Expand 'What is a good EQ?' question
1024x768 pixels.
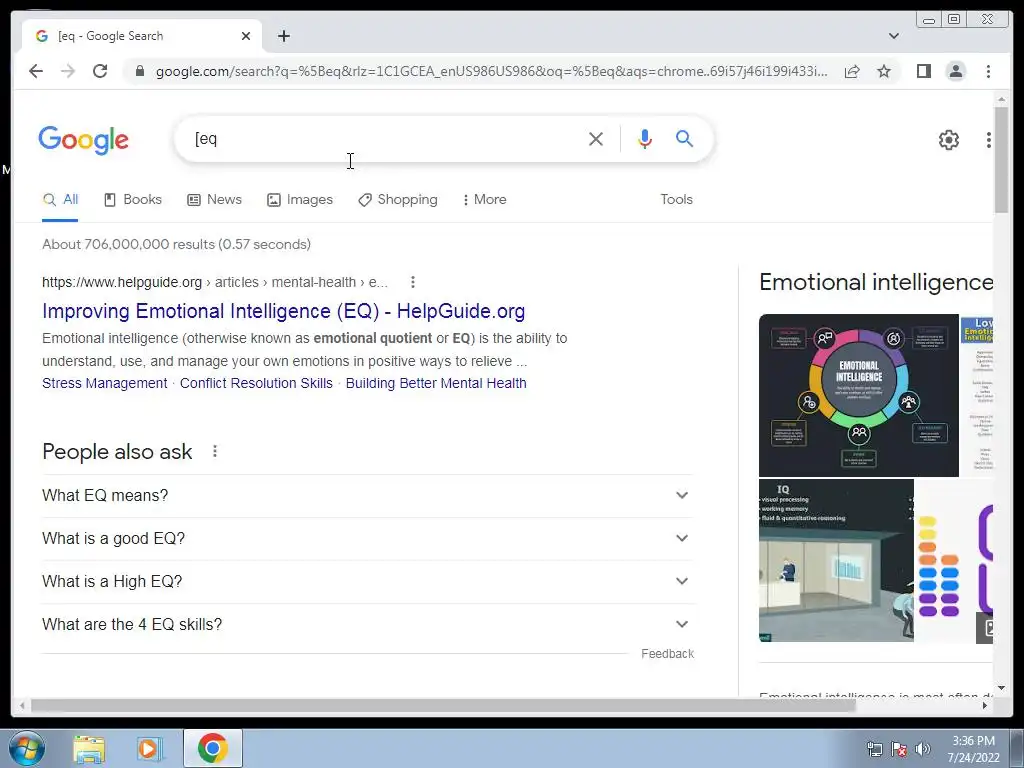(367, 539)
